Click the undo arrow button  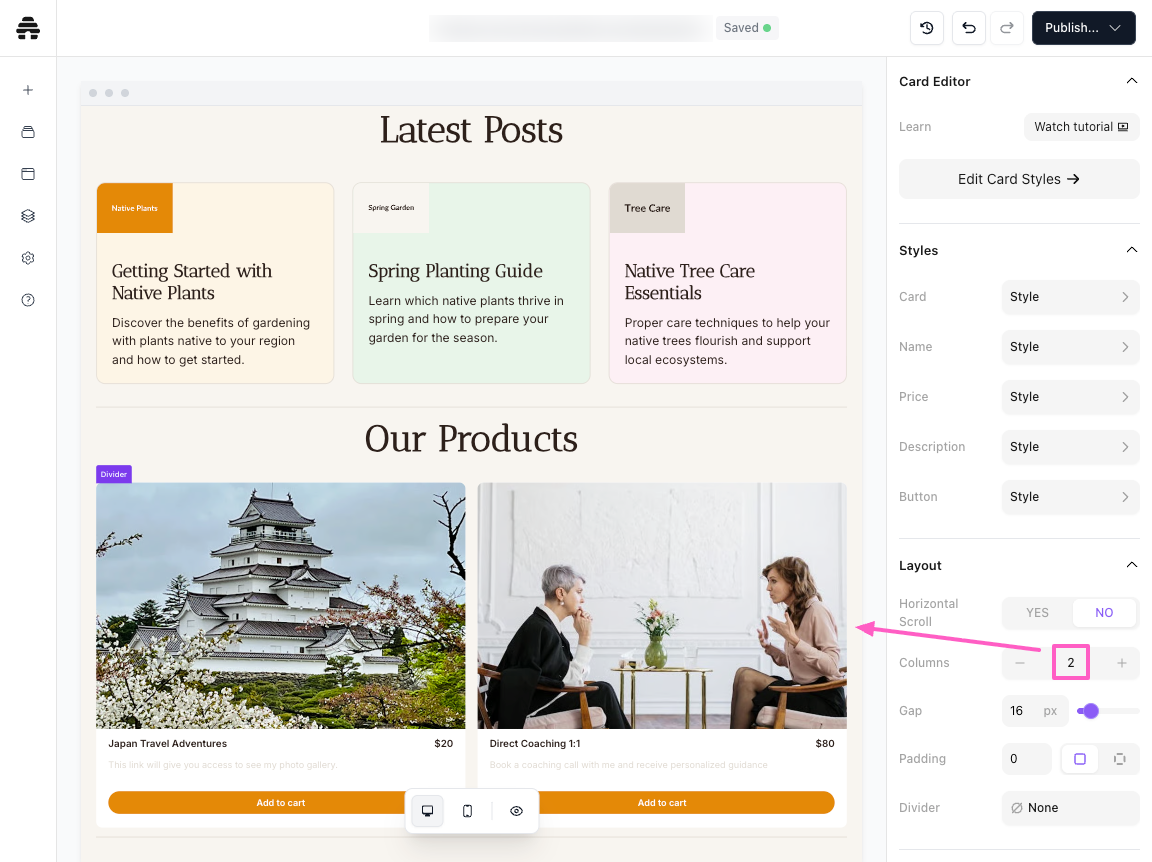pos(969,28)
